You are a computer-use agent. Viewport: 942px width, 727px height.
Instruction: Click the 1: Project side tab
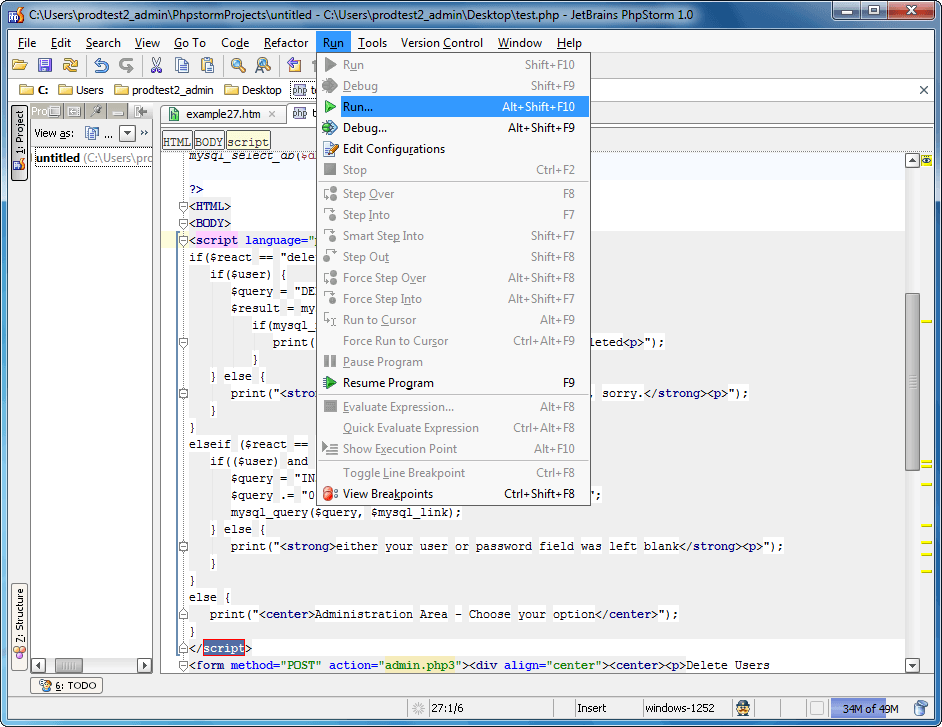pyautogui.click(x=20, y=142)
